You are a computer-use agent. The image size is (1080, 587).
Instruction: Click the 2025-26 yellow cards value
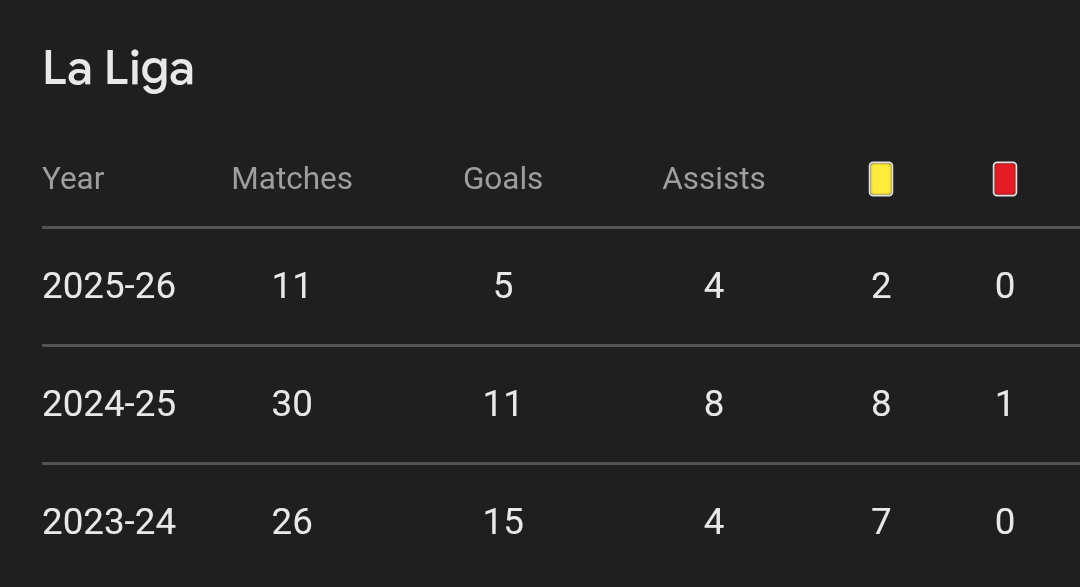pyautogui.click(x=881, y=286)
